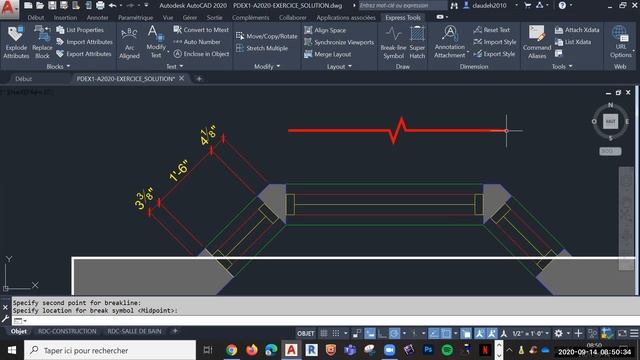The width and height of the screenshot is (640, 360).
Task: Click the Save icon in quick access toolbar
Action: coord(52,5)
